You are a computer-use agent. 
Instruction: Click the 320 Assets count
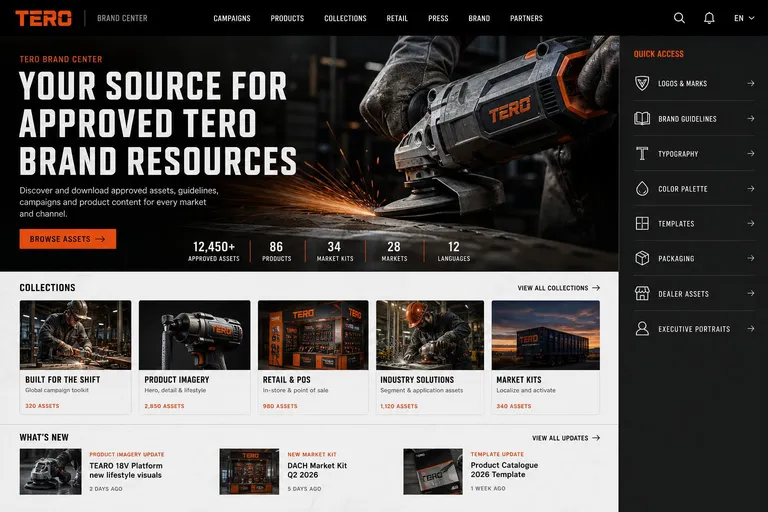pyautogui.click(x=42, y=406)
